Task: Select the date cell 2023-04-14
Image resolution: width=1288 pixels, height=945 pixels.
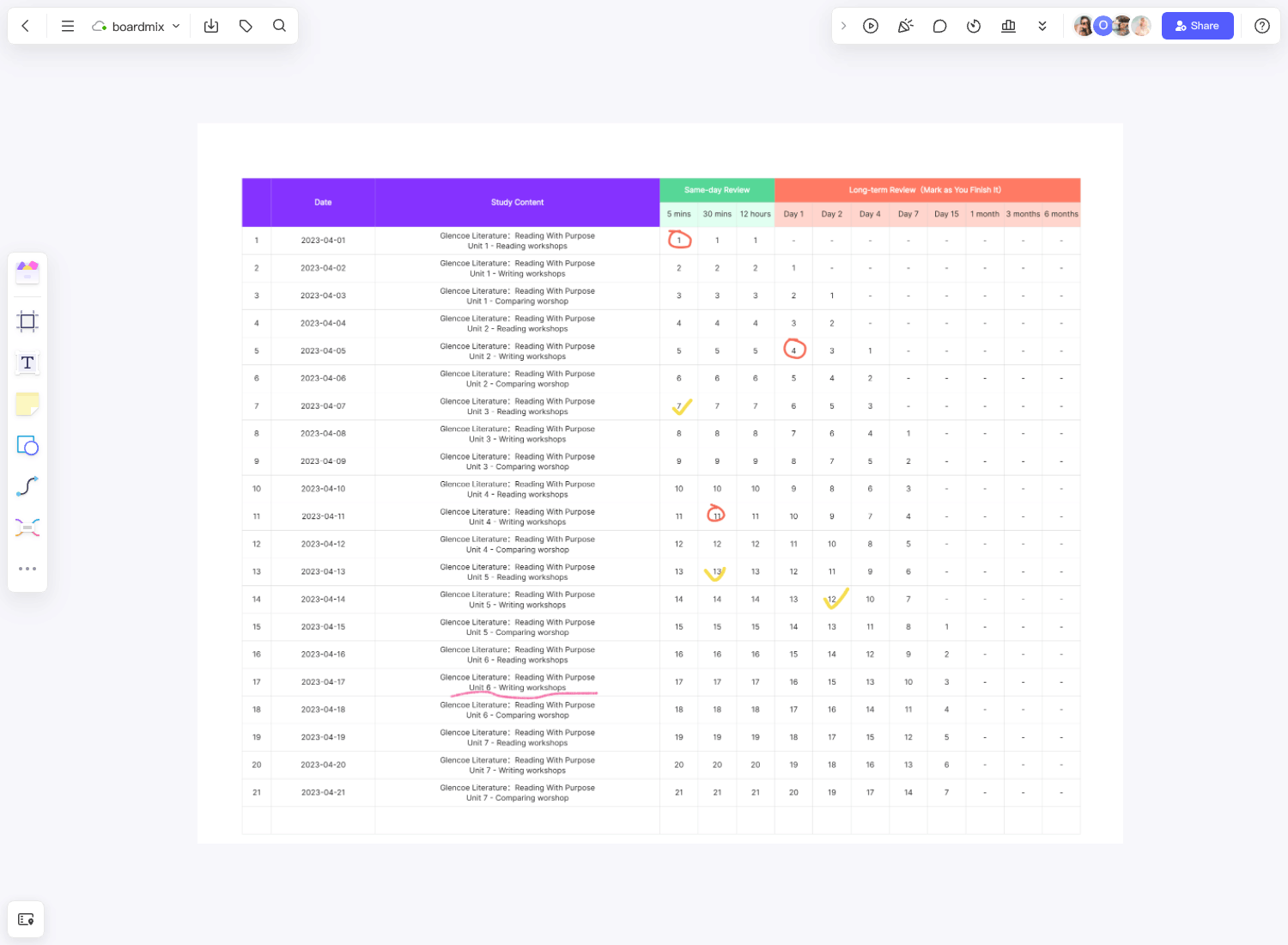Action: point(323,600)
